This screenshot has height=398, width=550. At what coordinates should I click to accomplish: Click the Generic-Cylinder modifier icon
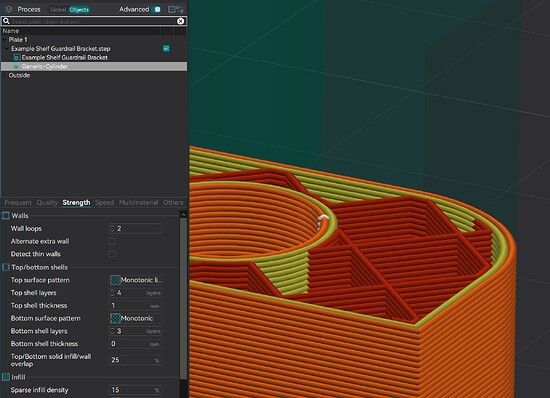coord(16,67)
